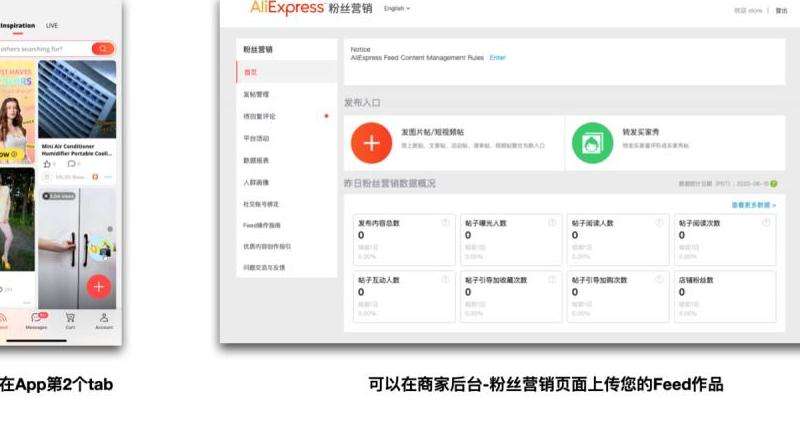Click info icon on 帖子引导加收藏次数 card

click(x=552, y=279)
